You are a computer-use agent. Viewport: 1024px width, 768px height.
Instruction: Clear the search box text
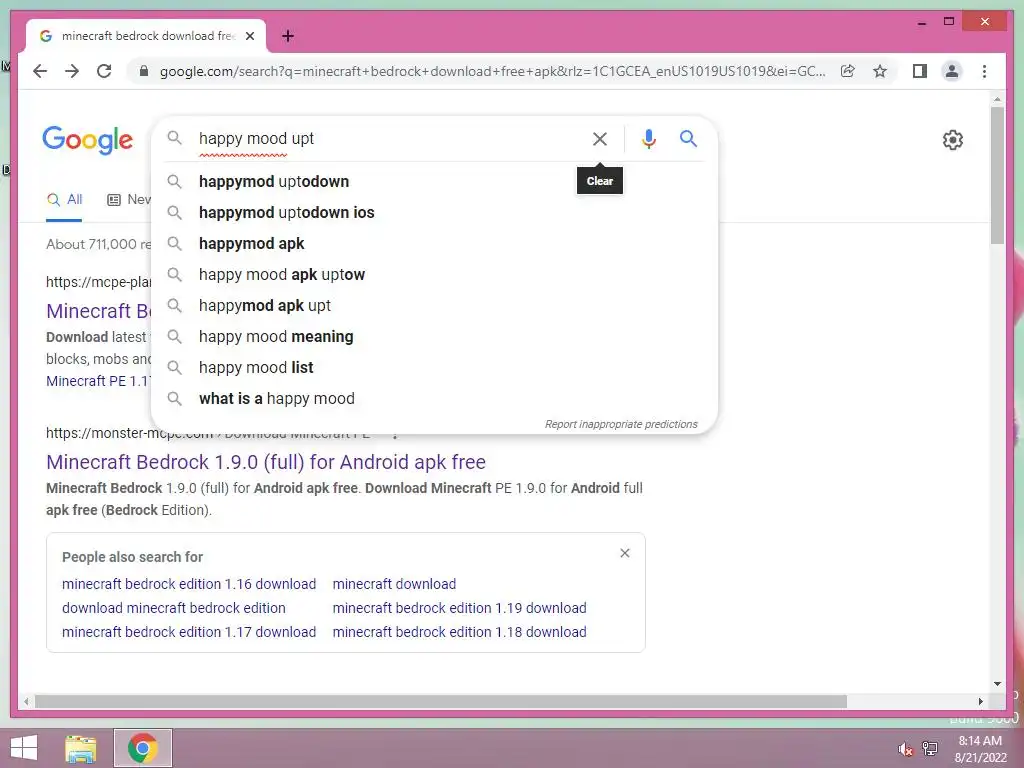[600, 138]
